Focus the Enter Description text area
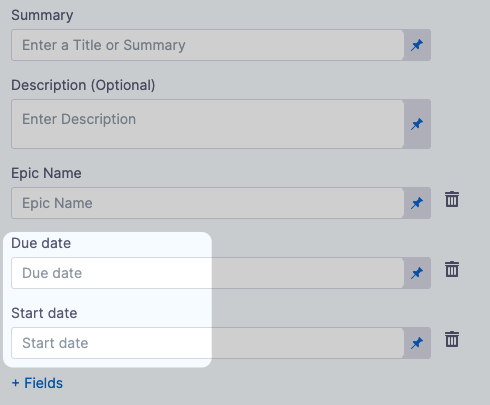 coord(208,124)
